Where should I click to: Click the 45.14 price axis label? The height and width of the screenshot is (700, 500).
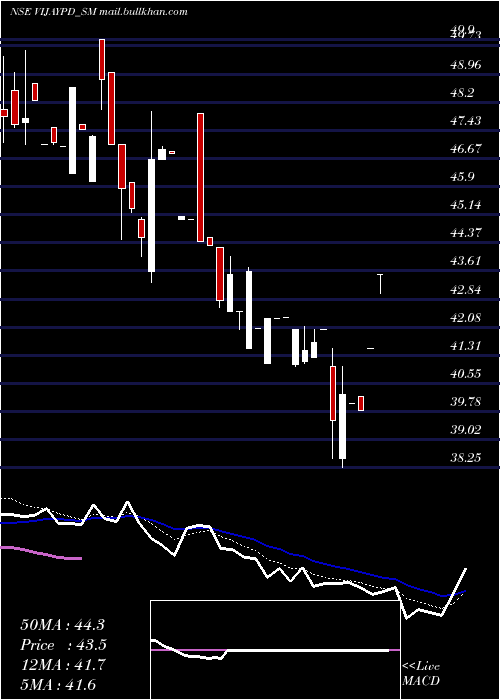click(x=466, y=205)
